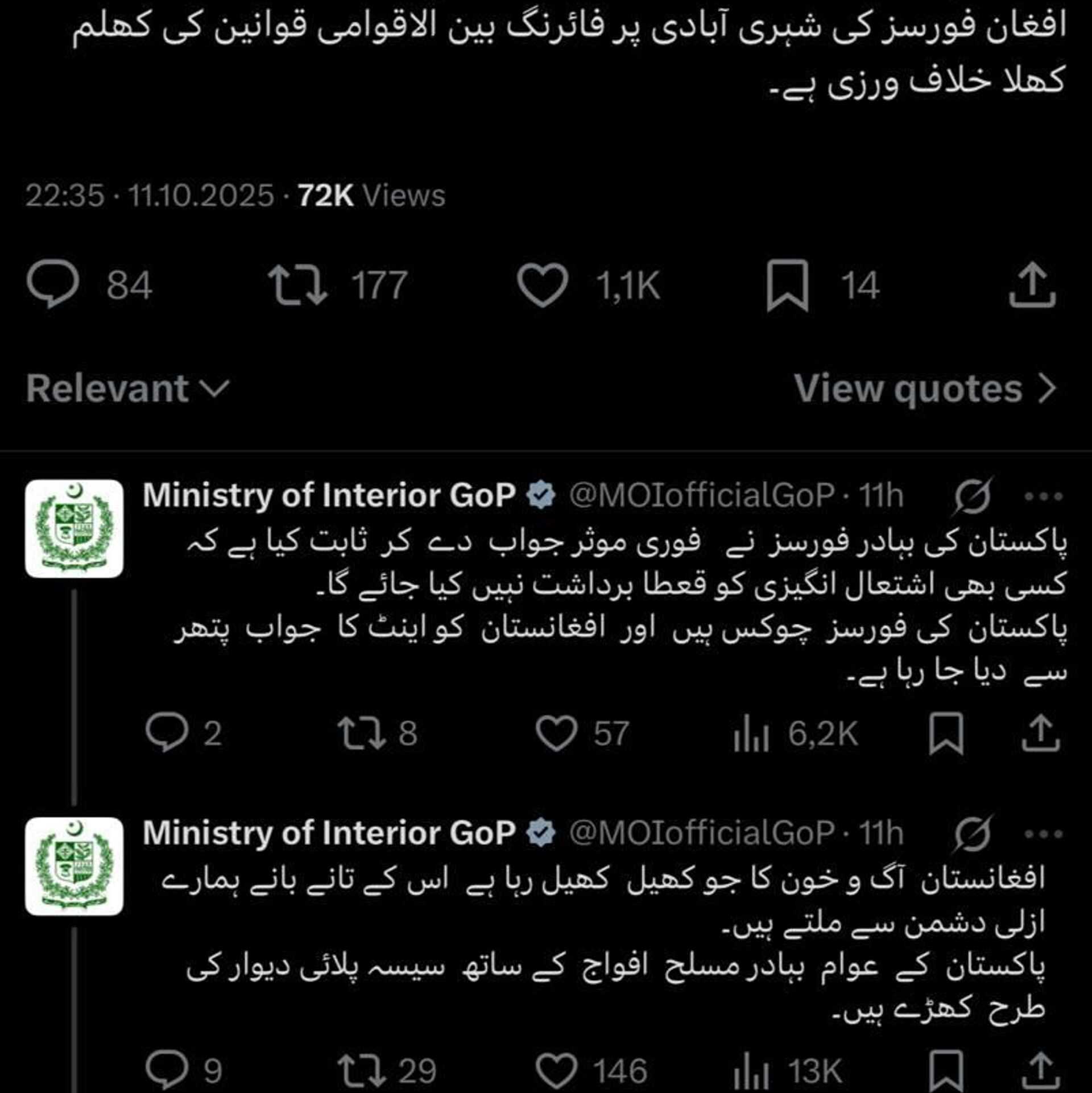Open the first reply's Ministry of Interior avatar
Viewport: 1092px width, 1093px height.
[x=75, y=528]
